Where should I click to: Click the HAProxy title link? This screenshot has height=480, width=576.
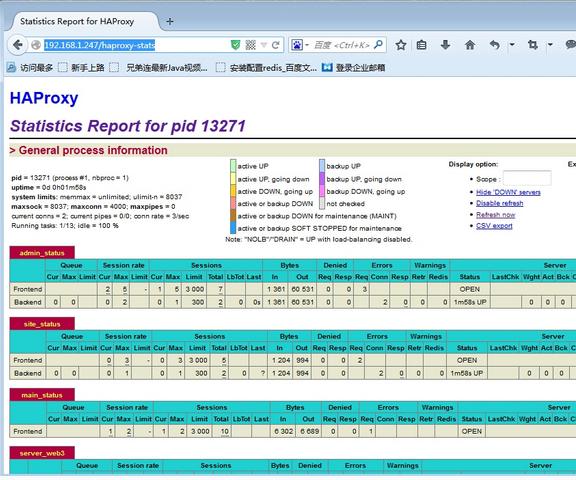tap(44, 98)
